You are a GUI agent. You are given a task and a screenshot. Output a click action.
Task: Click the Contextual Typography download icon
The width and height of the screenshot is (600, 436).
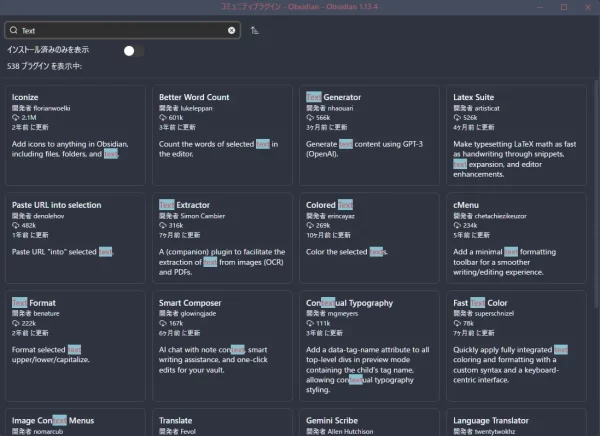coord(310,323)
